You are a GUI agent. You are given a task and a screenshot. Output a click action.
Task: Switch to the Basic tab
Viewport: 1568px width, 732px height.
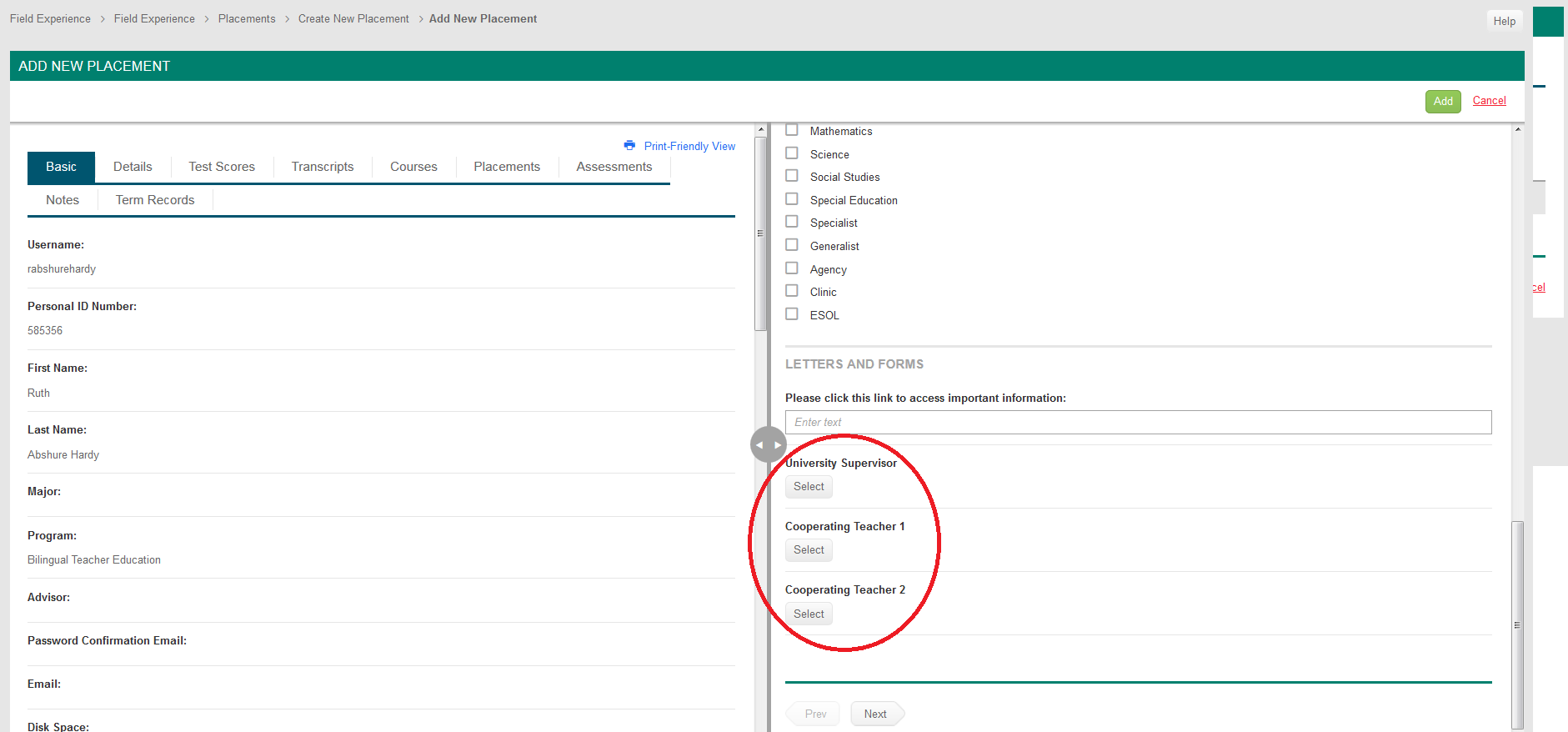click(61, 167)
